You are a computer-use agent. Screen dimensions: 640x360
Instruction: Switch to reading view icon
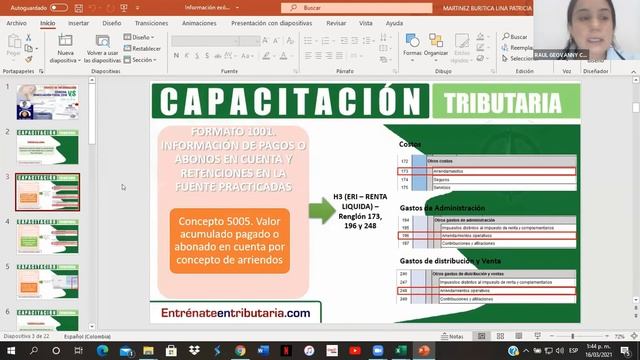519,336
